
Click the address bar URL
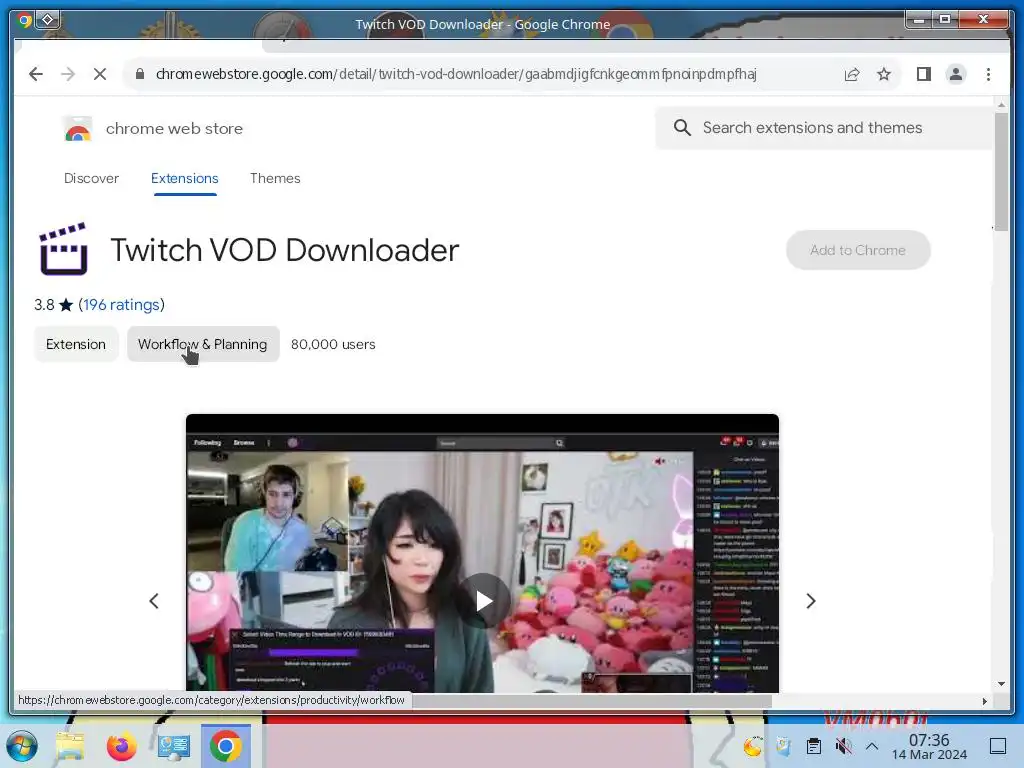pyautogui.click(x=456, y=74)
